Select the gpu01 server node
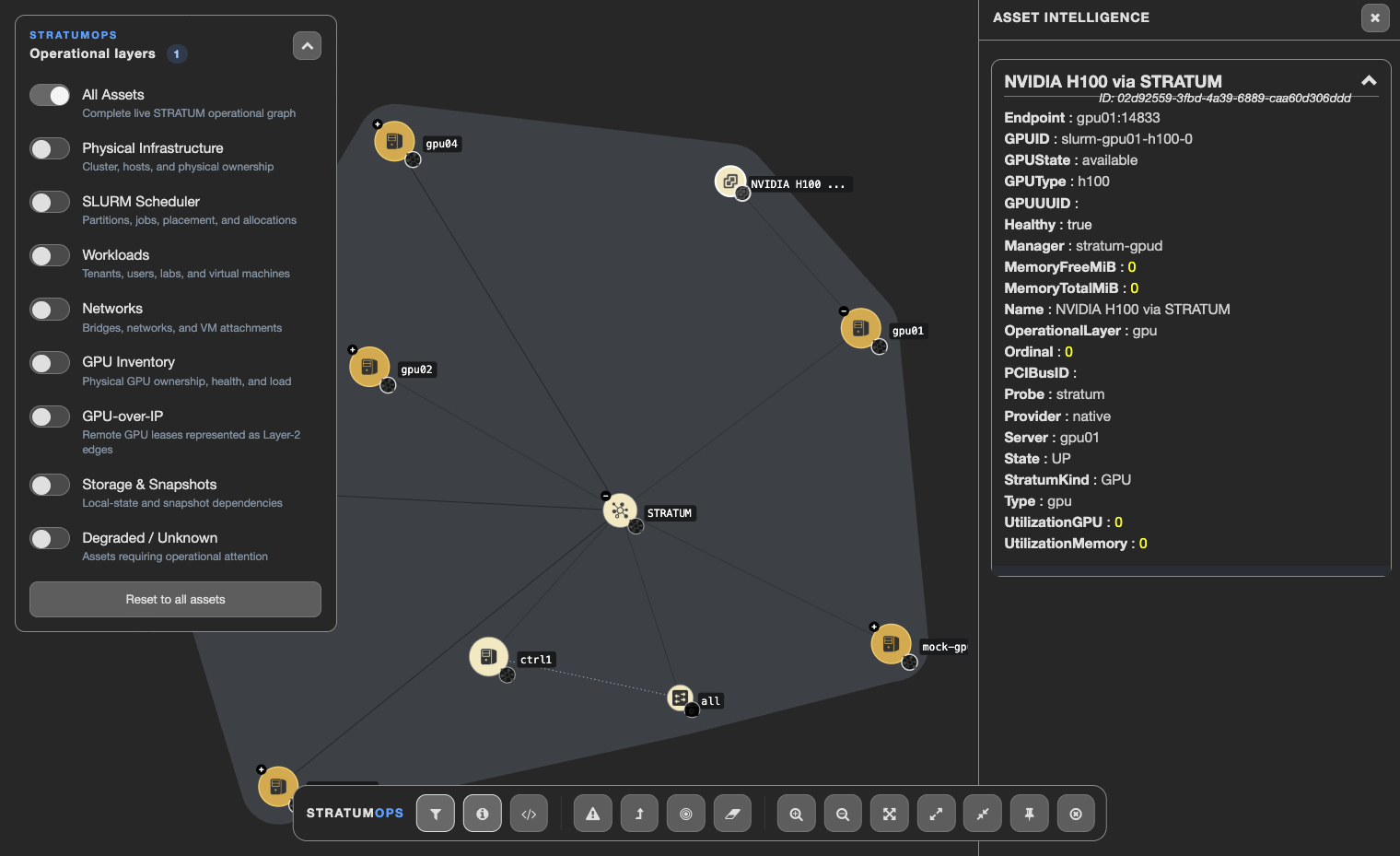1400x856 pixels. (x=860, y=328)
